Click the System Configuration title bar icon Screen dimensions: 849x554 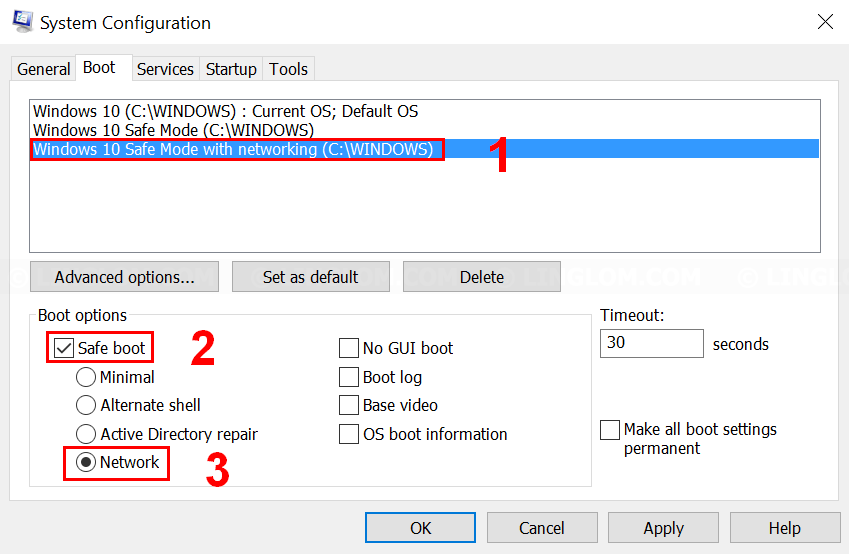(23, 21)
